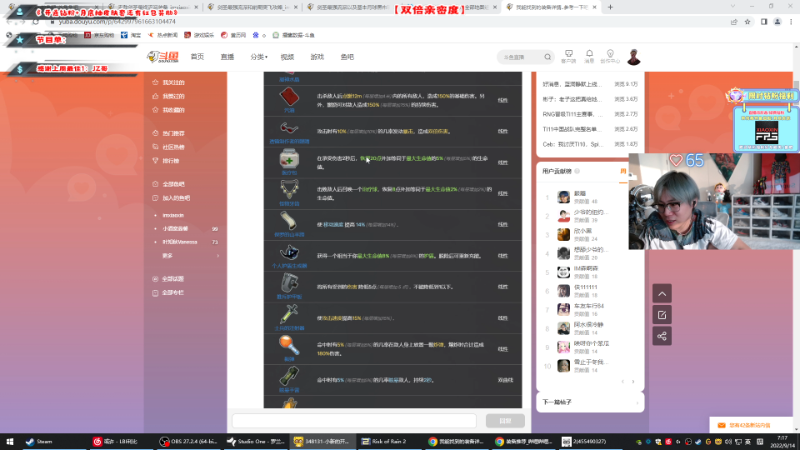This screenshot has height=450, width=800.
Task: Click the medkit item icon
Action: coord(289,159)
